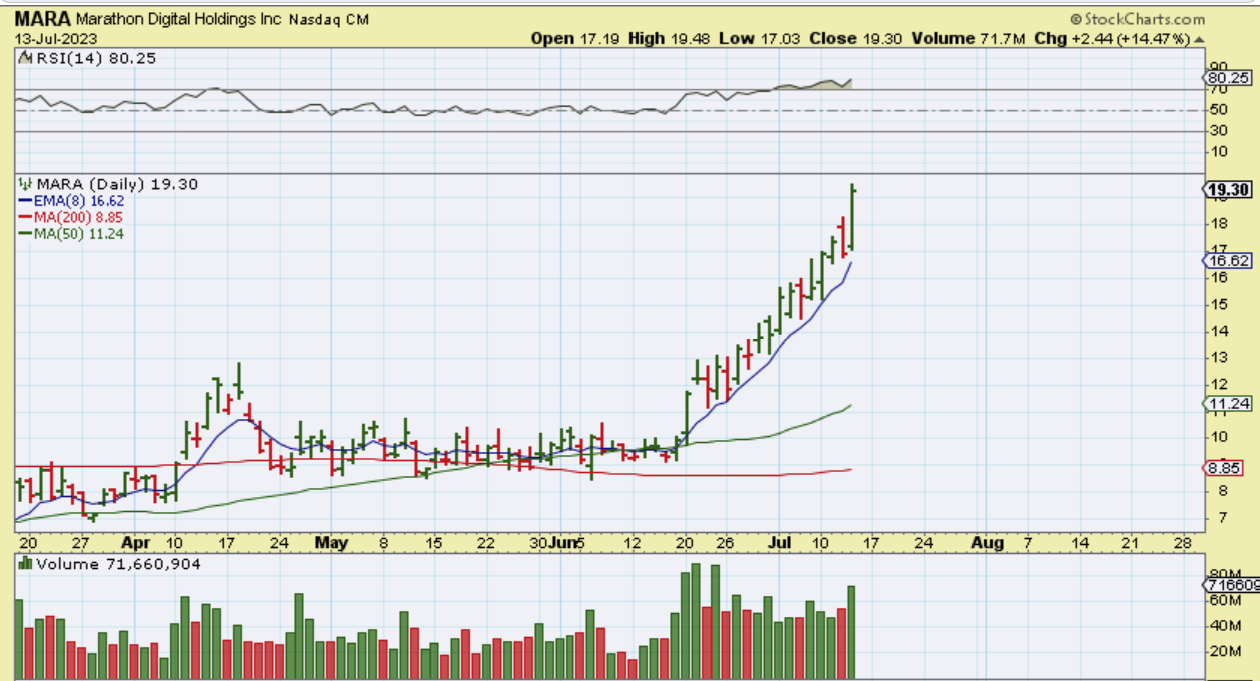Screen dimensions: 1260x681
Task: Click the Open 17.19 value
Action: click(x=574, y=38)
